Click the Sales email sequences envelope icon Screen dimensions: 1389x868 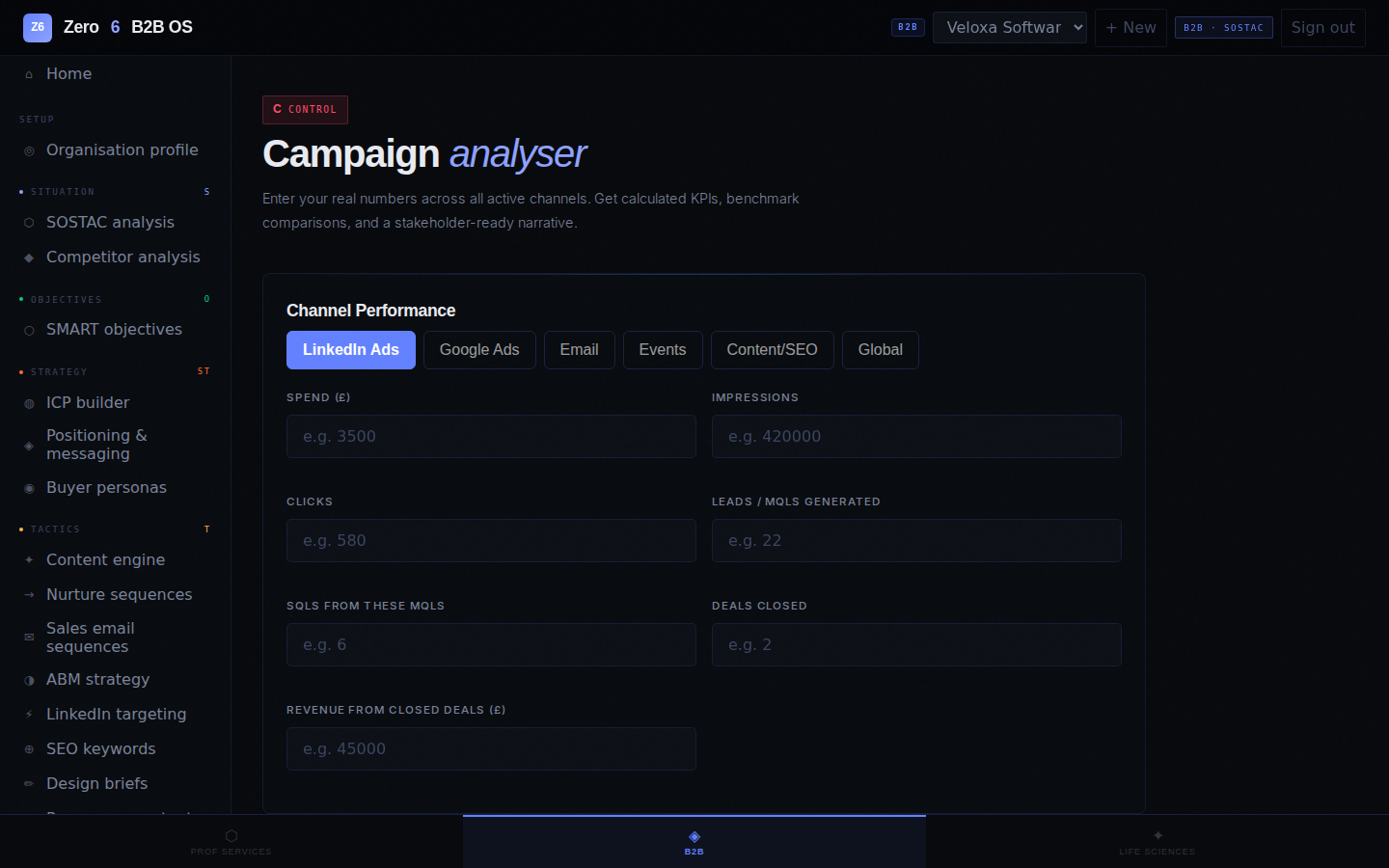click(x=29, y=637)
